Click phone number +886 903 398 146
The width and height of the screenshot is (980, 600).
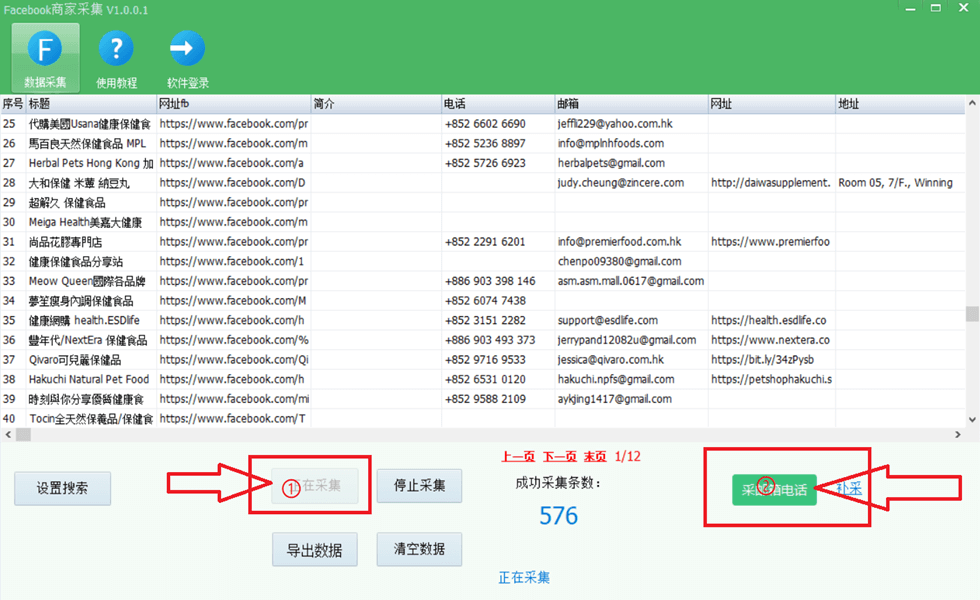pyautogui.click(x=490, y=281)
